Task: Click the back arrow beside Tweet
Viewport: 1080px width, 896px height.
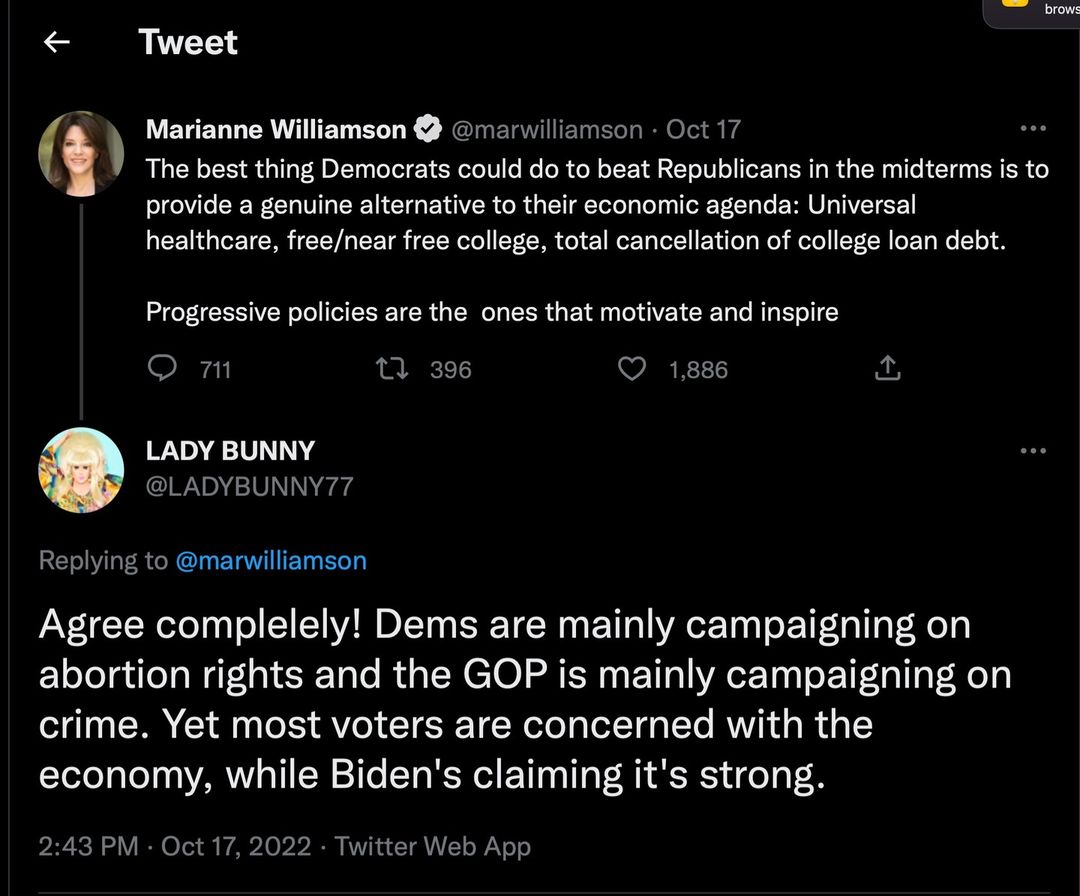Action: click(x=57, y=42)
